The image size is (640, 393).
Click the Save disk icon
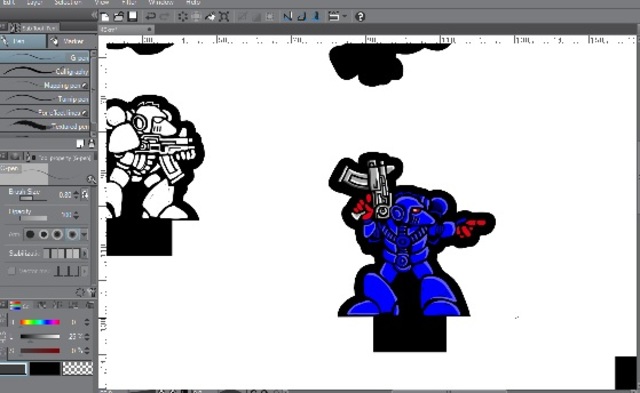coord(132,17)
